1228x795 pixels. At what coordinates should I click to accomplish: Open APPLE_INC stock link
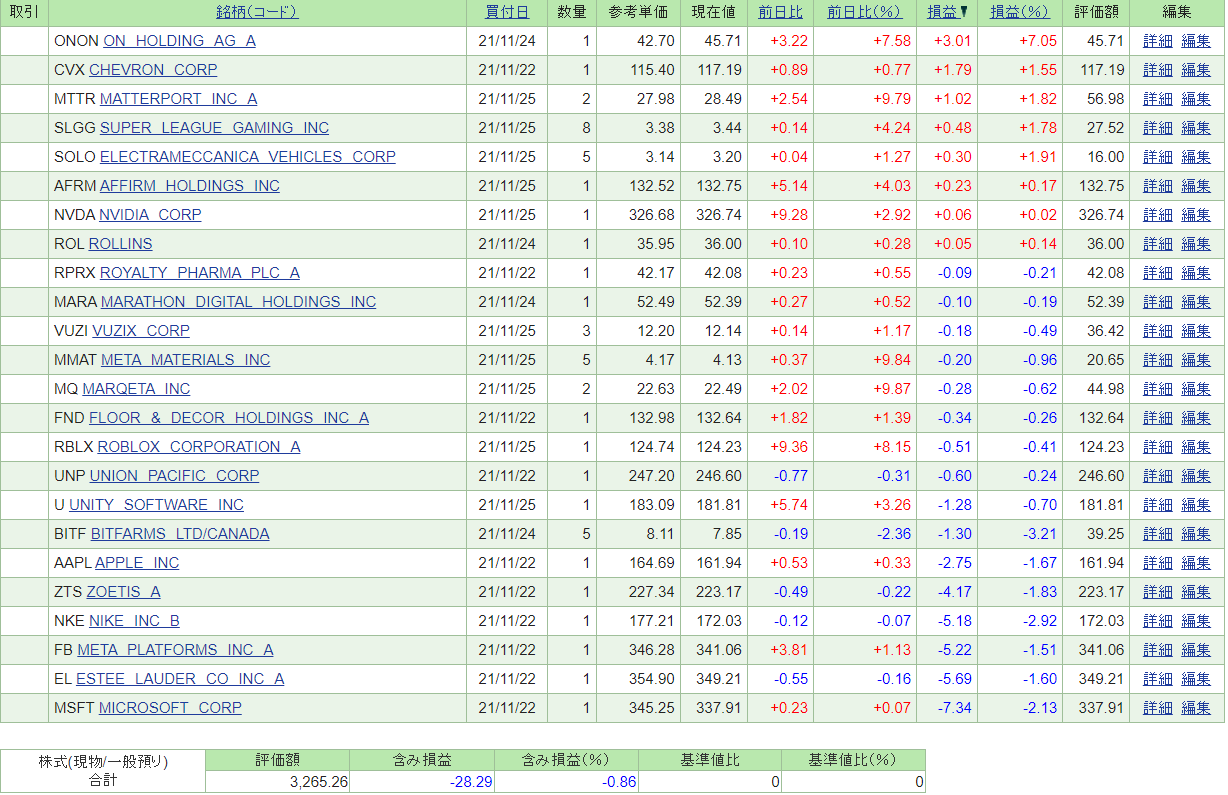click(x=137, y=563)
